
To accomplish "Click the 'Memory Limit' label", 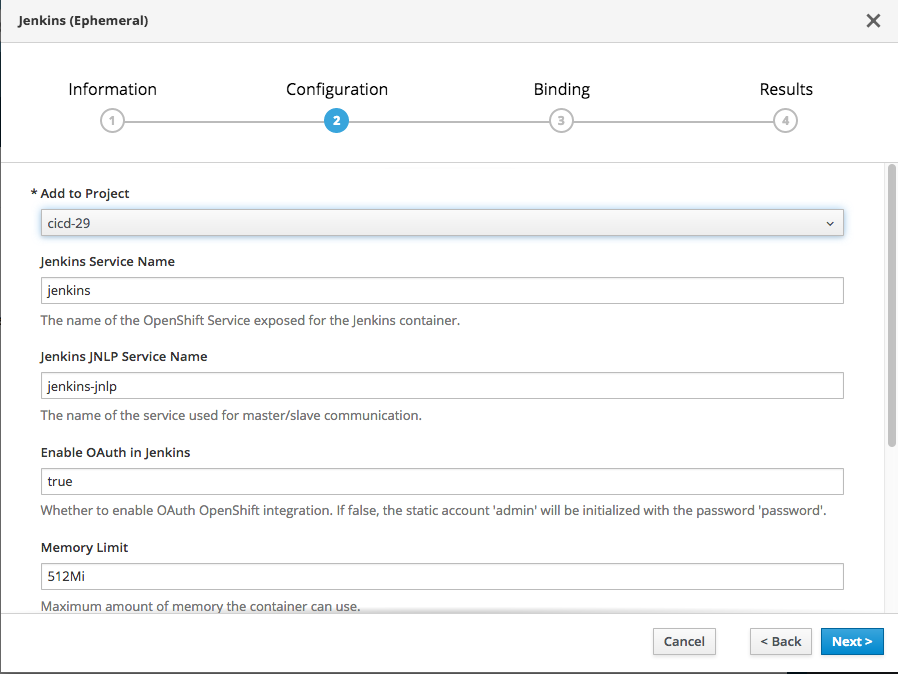I will click(84, 547).
